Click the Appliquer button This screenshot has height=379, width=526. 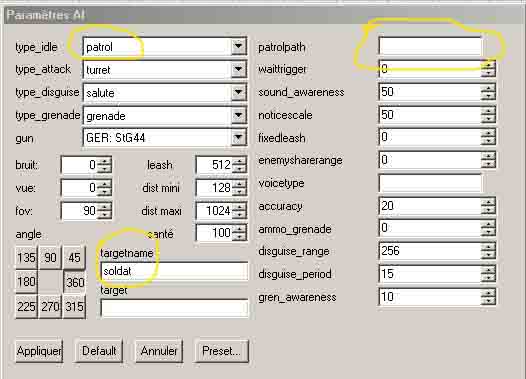[x=39, y=351]
